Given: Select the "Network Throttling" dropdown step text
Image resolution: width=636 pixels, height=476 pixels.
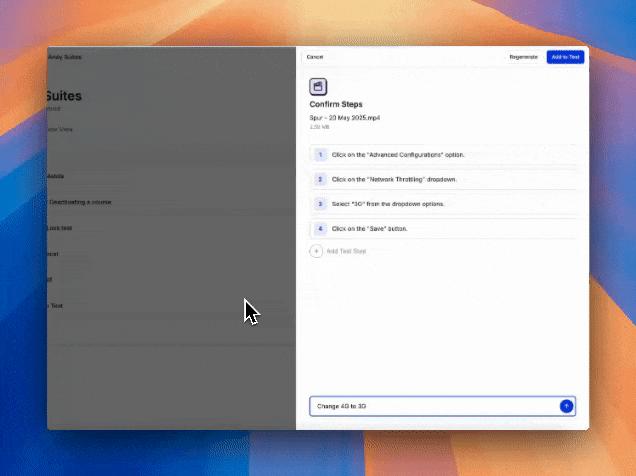Looking at the screenshot, I should coord(394,179).
